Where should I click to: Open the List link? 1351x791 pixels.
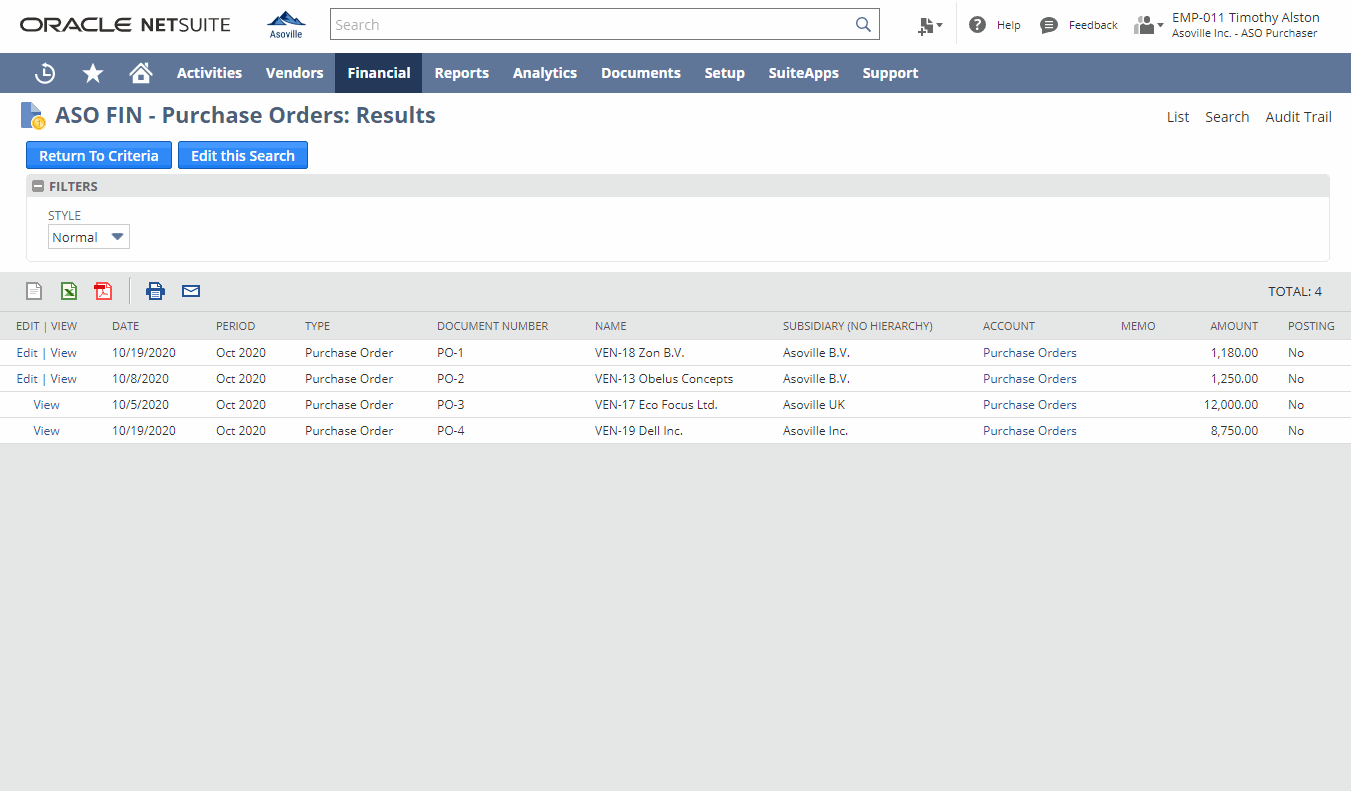[x=1178, y=117]
